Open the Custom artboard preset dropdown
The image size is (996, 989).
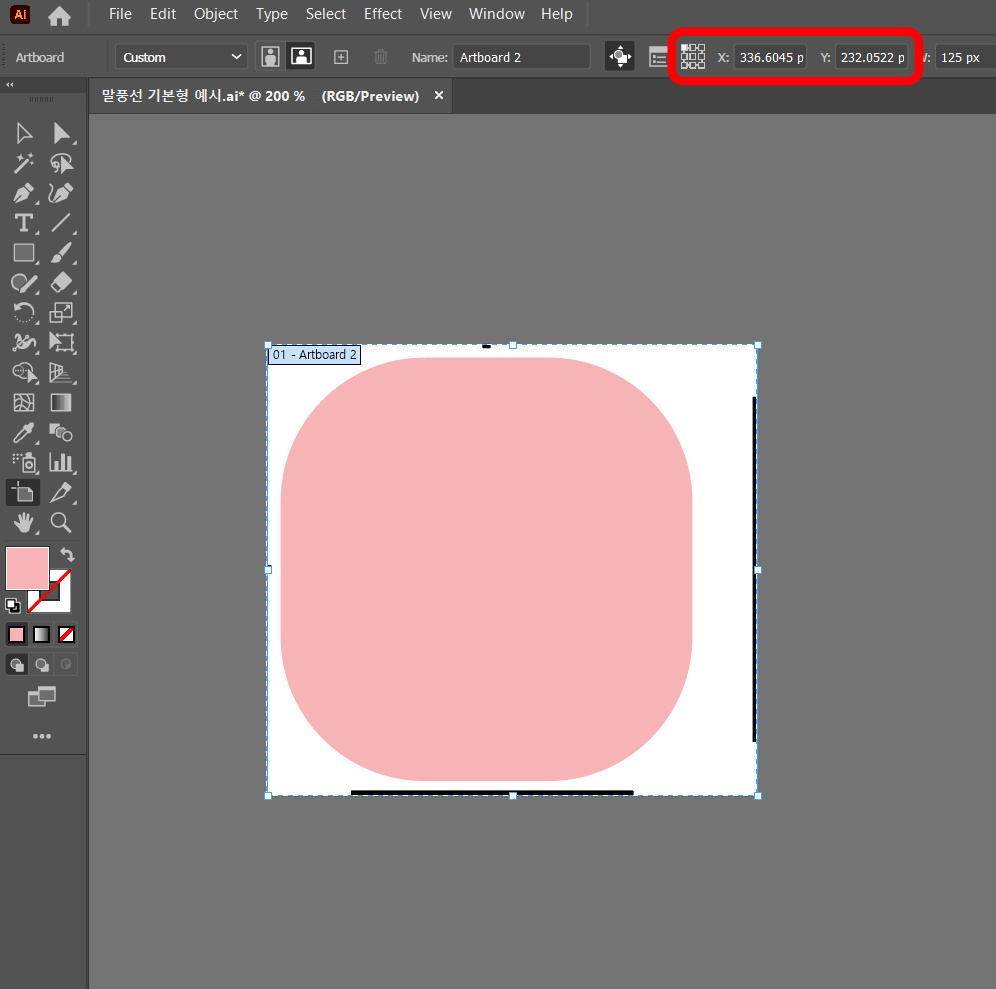click(x=181, y=57)
